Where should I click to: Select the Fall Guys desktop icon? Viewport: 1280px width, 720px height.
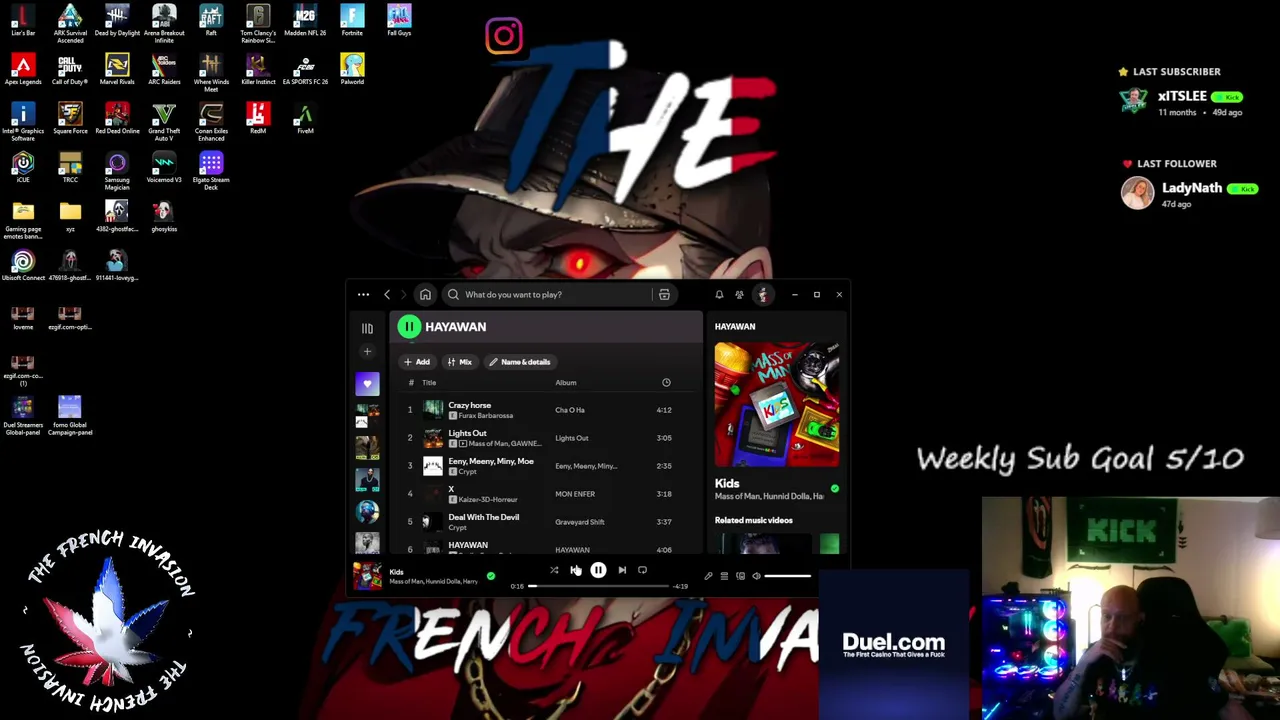(x=399, y=21)
